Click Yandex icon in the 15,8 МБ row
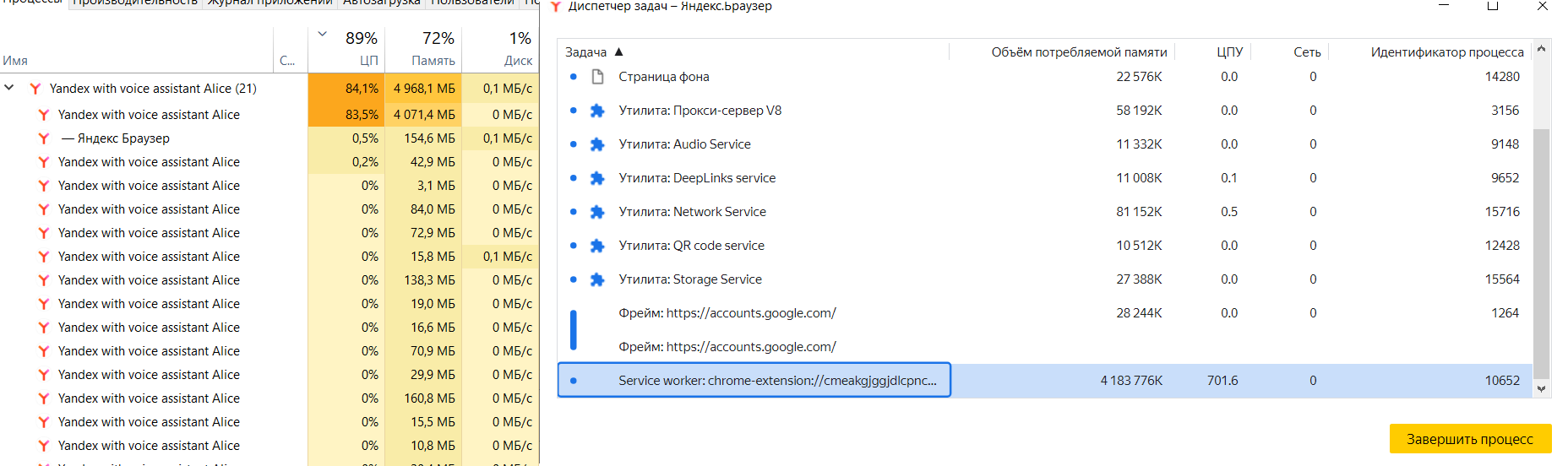 (44, 257)
